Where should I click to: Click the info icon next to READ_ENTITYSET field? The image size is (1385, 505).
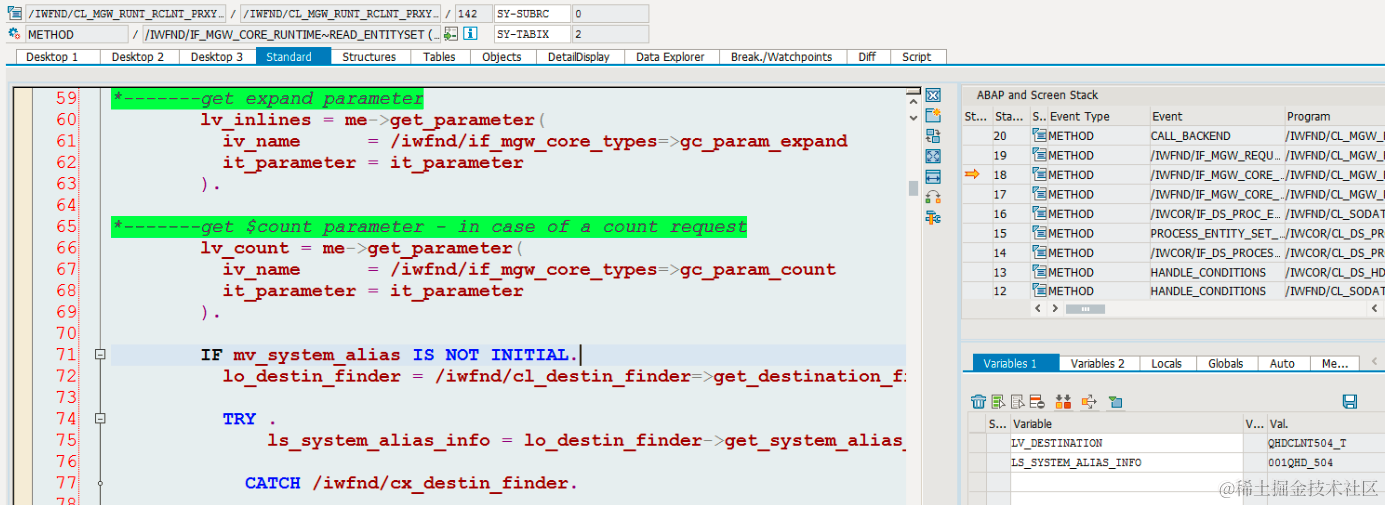click(470, 34)
